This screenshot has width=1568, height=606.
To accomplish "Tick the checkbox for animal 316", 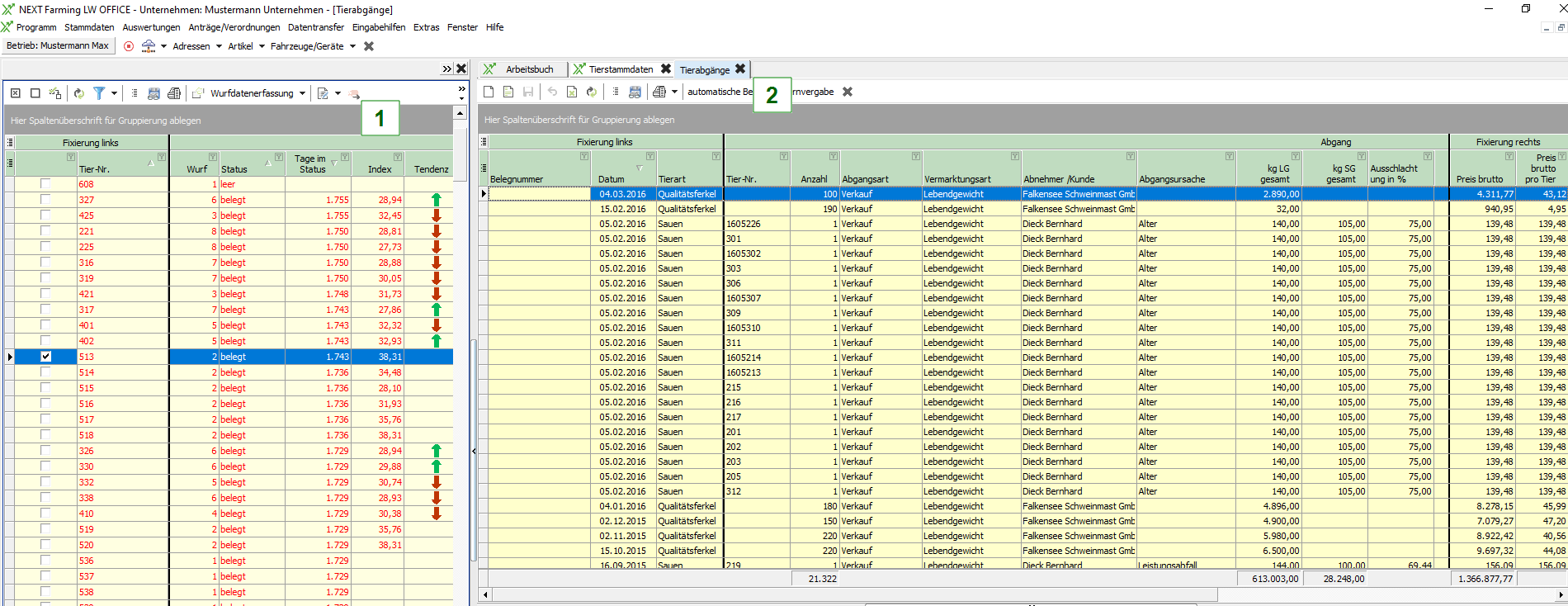I will [45, 263].
